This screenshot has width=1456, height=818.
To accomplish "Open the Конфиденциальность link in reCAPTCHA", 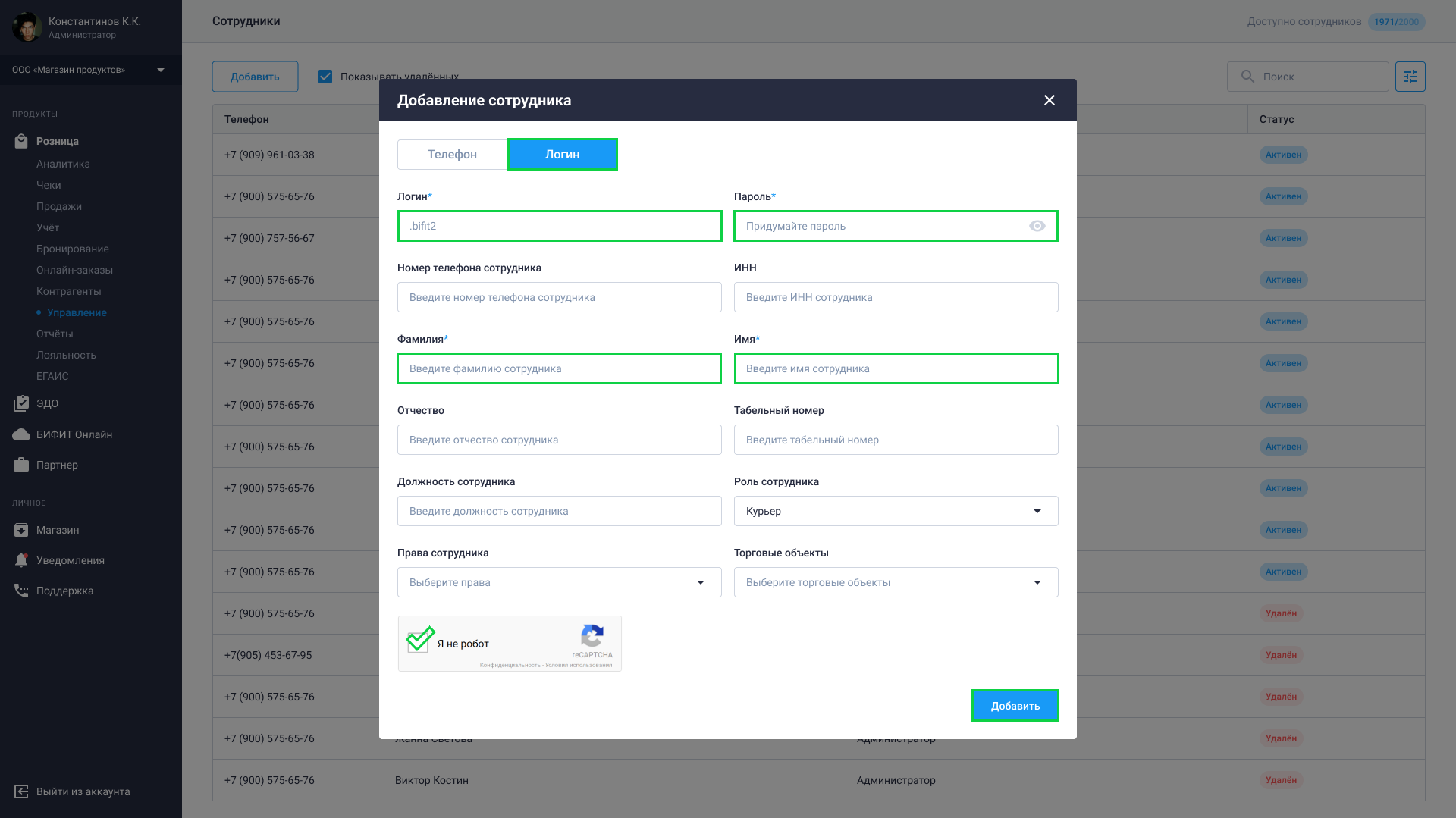I will tap(510, 665).
